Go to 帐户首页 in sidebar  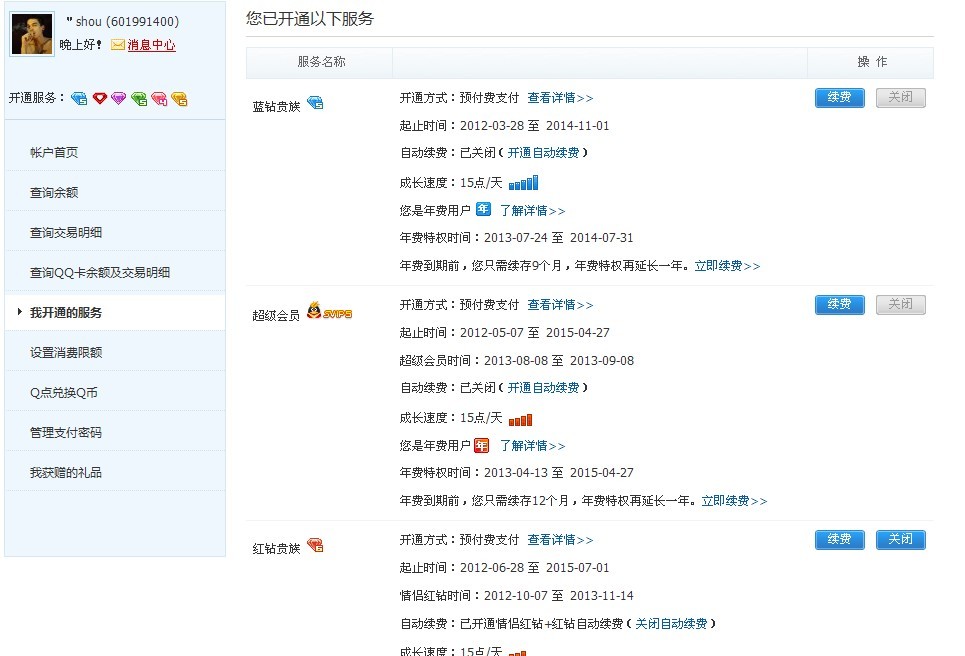tap(54, 153)
